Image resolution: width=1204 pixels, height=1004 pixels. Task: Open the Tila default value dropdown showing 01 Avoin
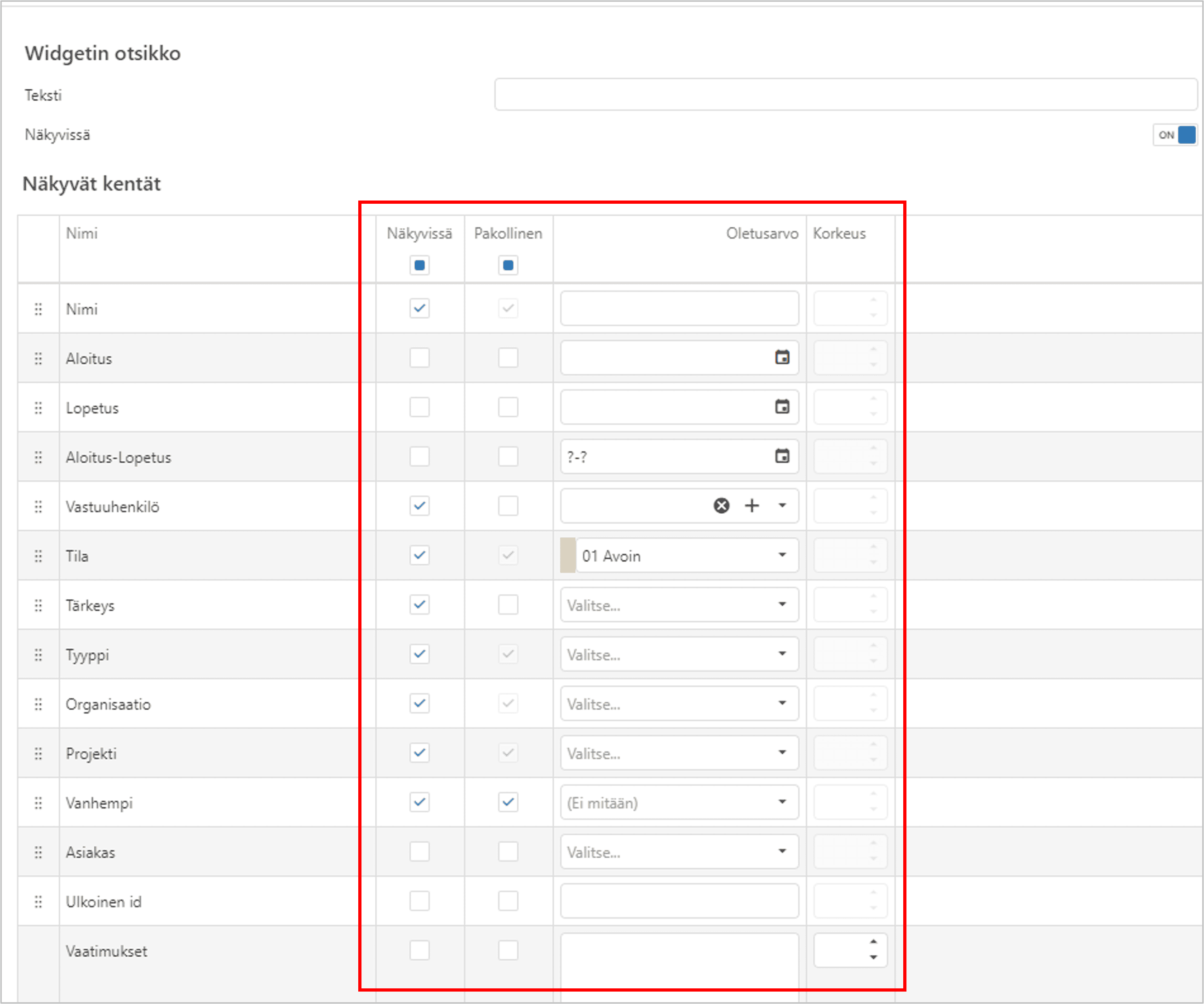687,555
